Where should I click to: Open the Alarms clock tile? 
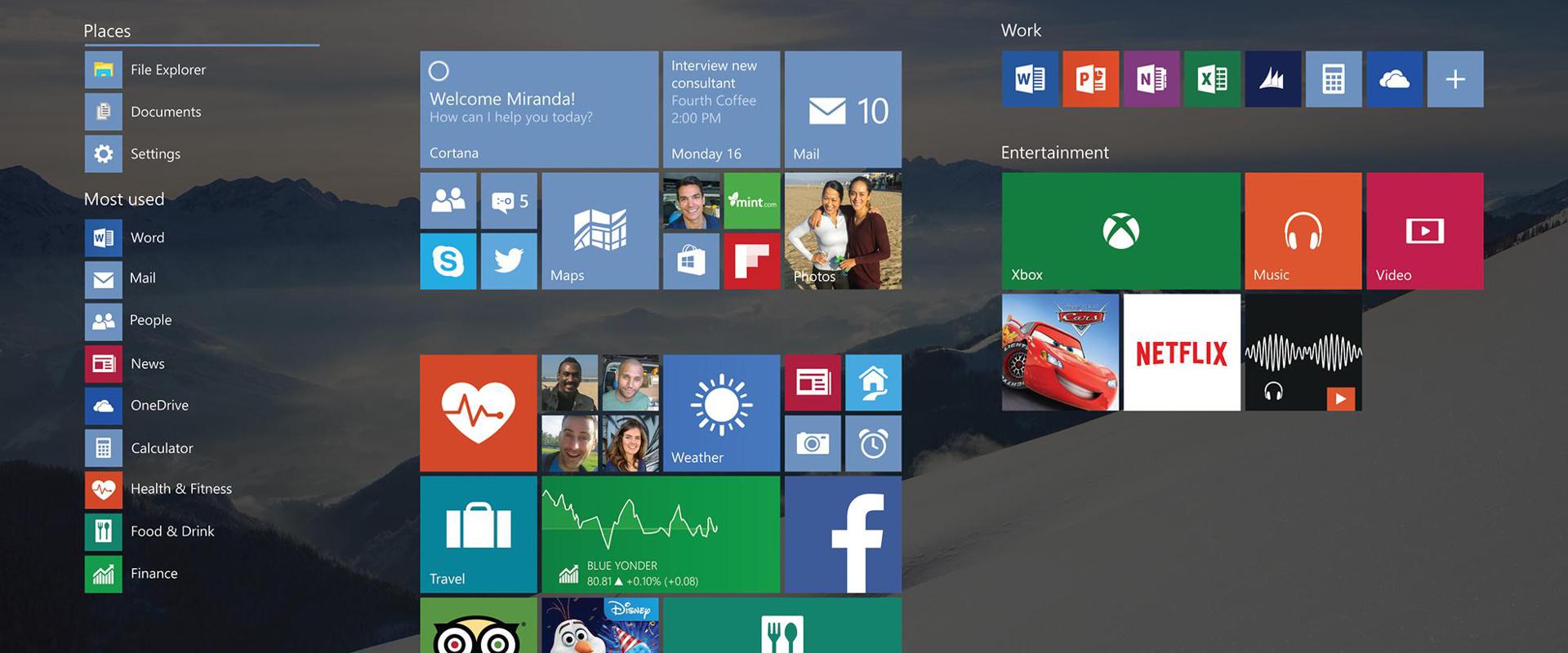tap(873, 443)
